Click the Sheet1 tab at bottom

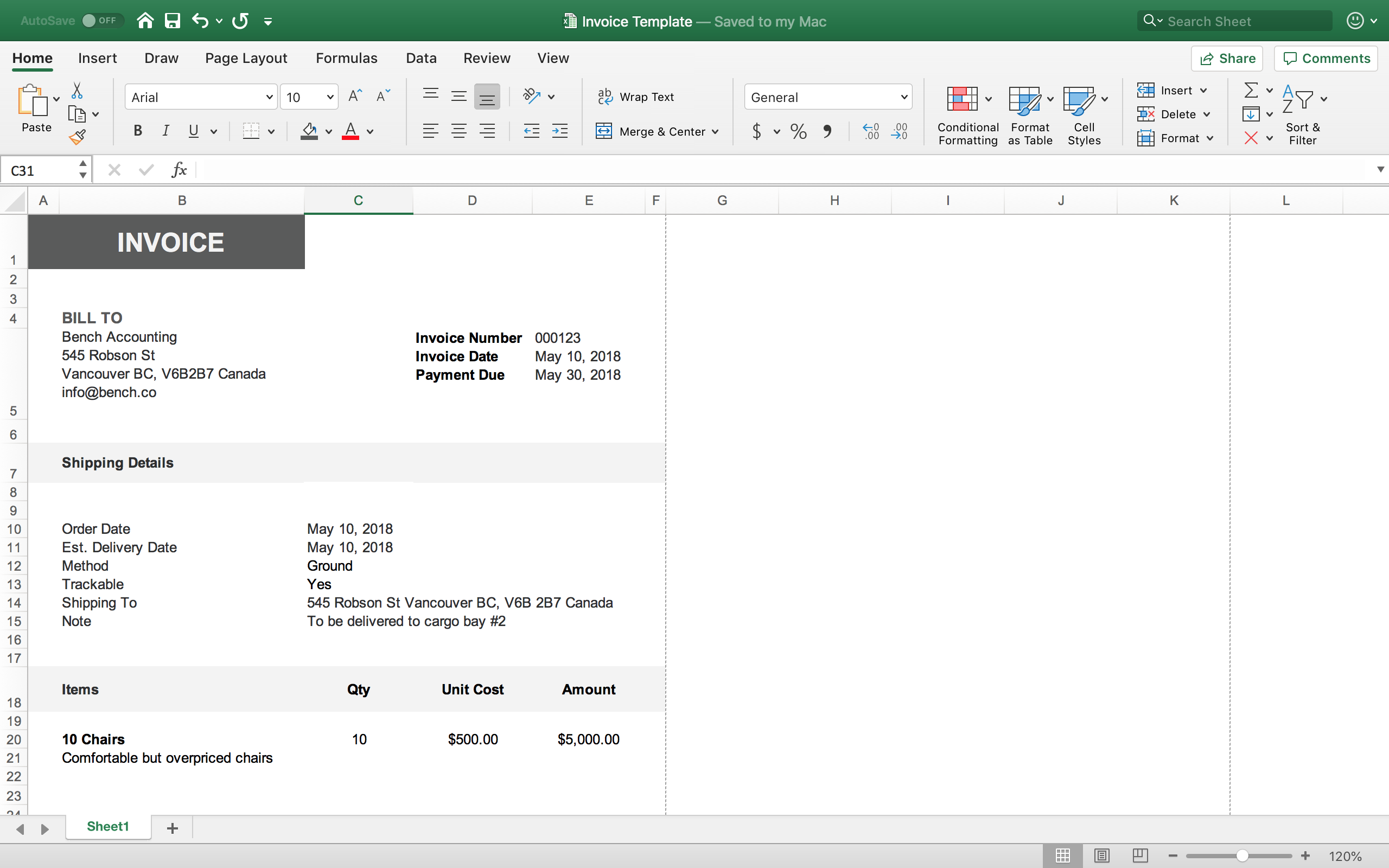(108, 827)
